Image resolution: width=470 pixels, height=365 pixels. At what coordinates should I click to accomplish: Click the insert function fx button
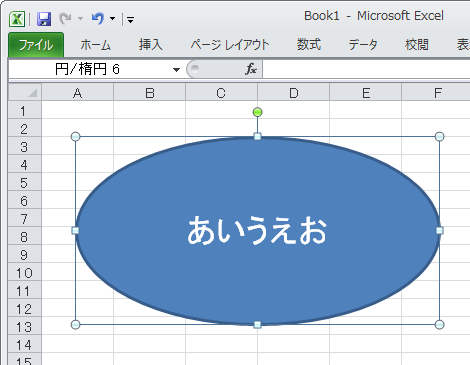(x=251, y=69)
